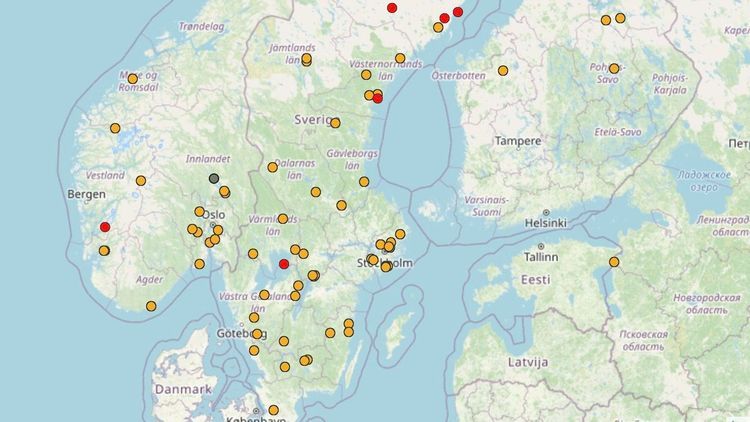Click orange marker east of Österbotten label

click(x=503, y=71)
